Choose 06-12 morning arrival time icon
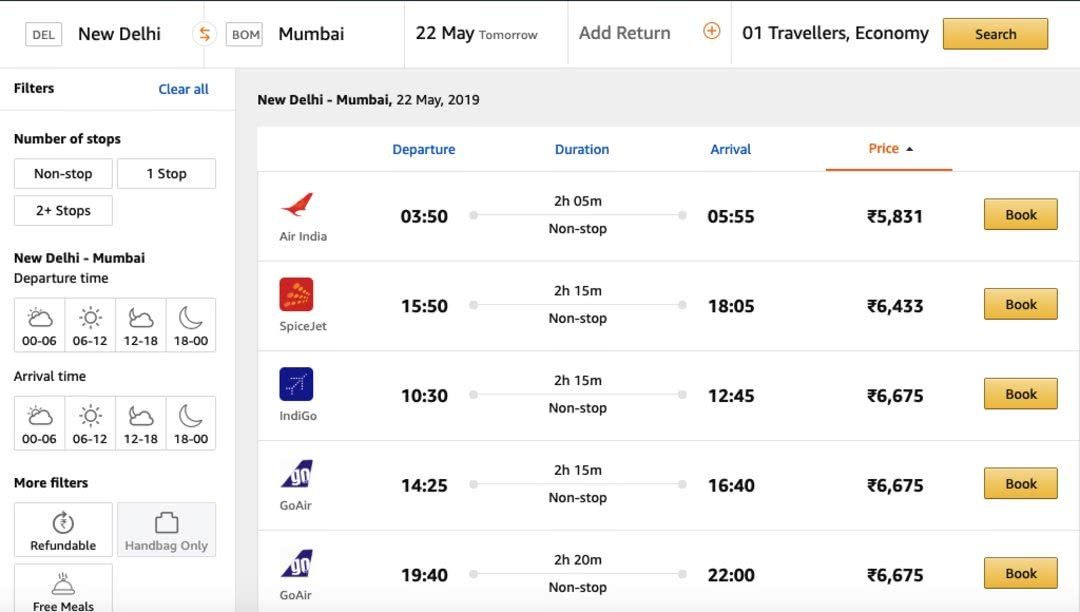Screen dimensions: 1080x612 [90, 415]
